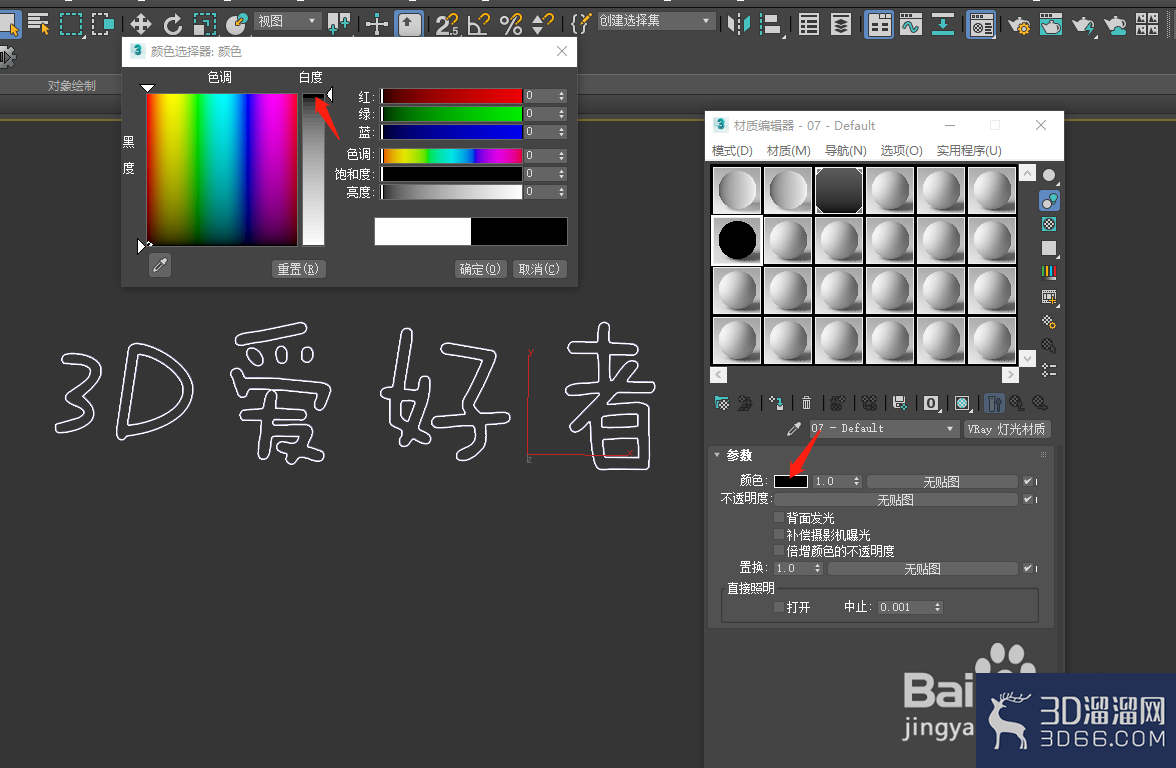Uncheck the map checkbox in 置换 row

[x=1028, y=568]
